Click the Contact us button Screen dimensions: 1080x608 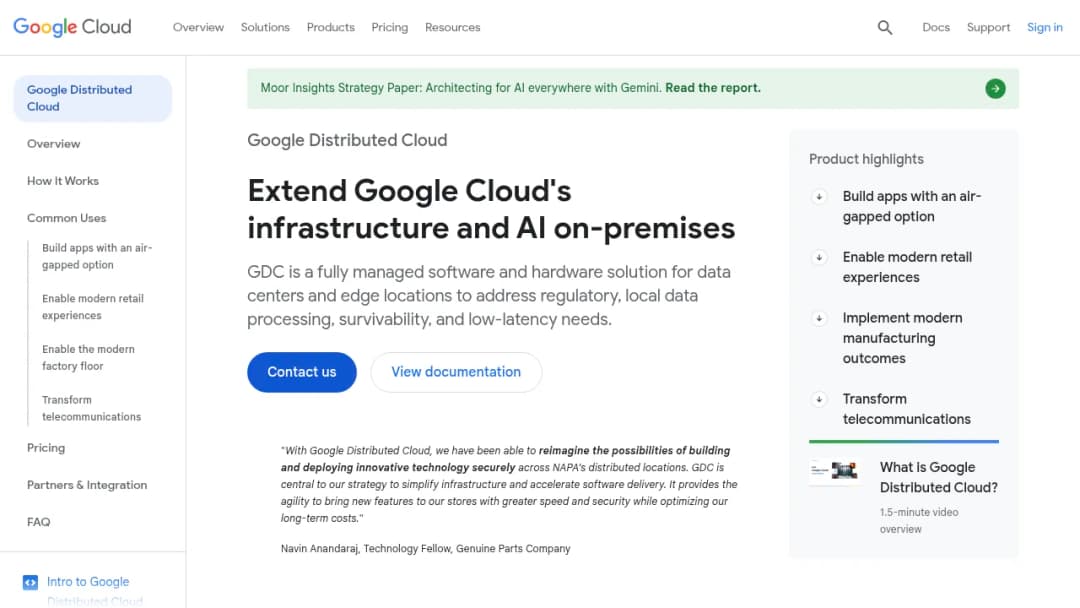[x=302, y=372]
